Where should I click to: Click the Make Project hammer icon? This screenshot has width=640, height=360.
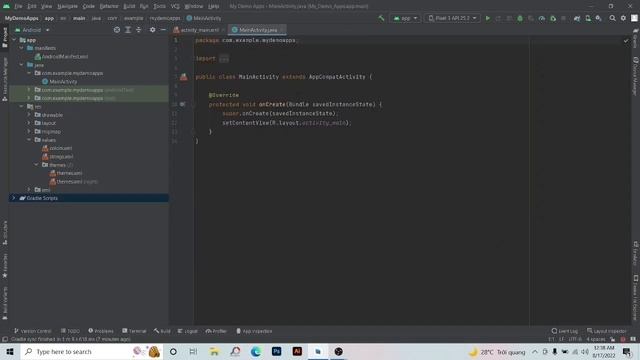pos(381,18)
